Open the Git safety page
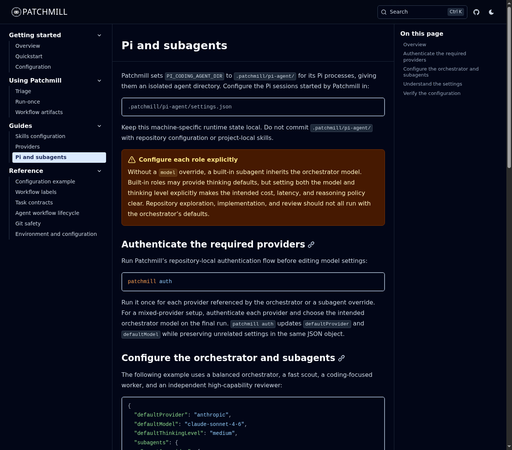The image size is (512, 450). click(x=28, y=224)
